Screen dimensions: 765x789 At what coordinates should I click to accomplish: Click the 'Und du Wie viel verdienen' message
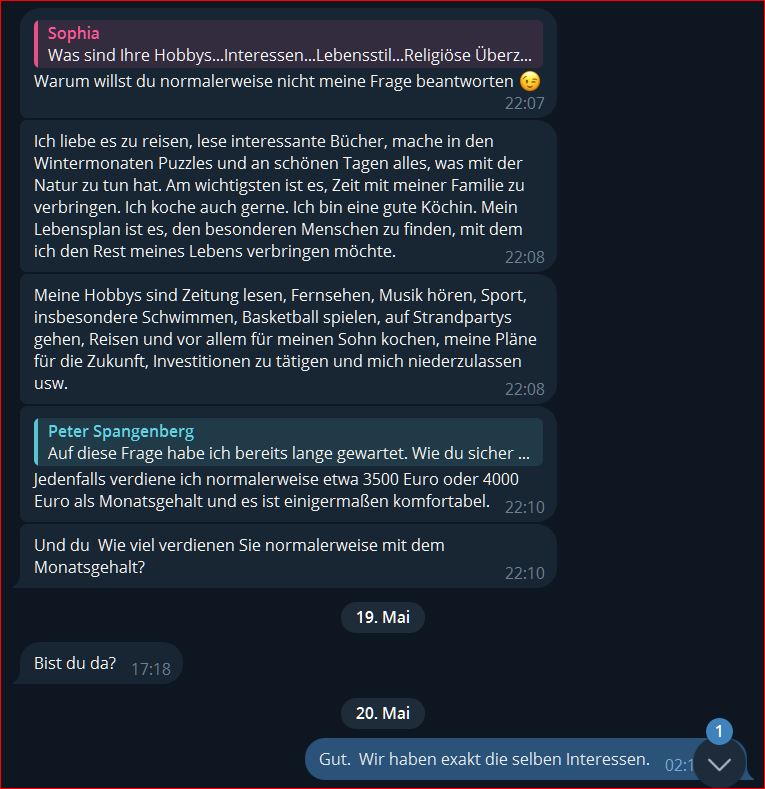288,556
